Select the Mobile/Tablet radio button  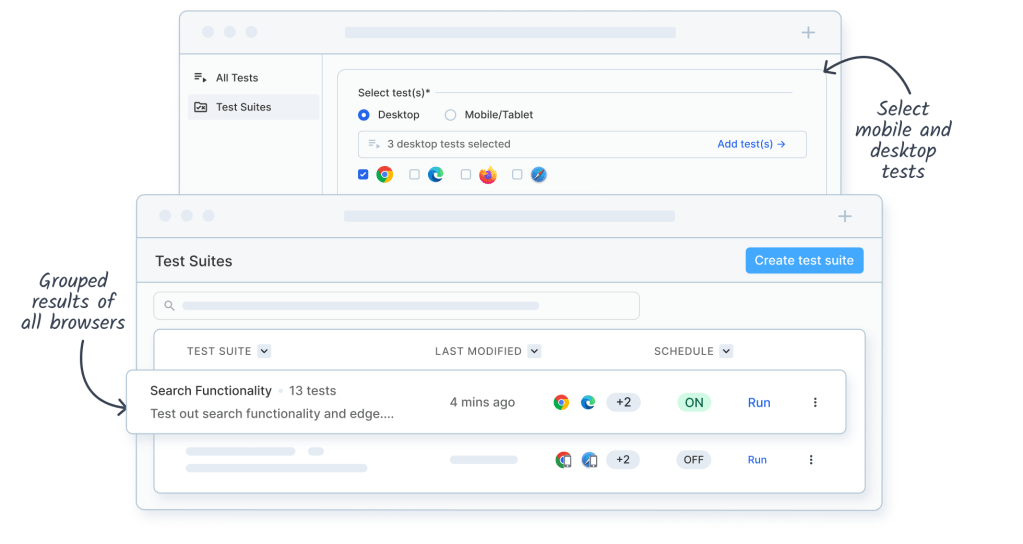[x=450, y=115]
